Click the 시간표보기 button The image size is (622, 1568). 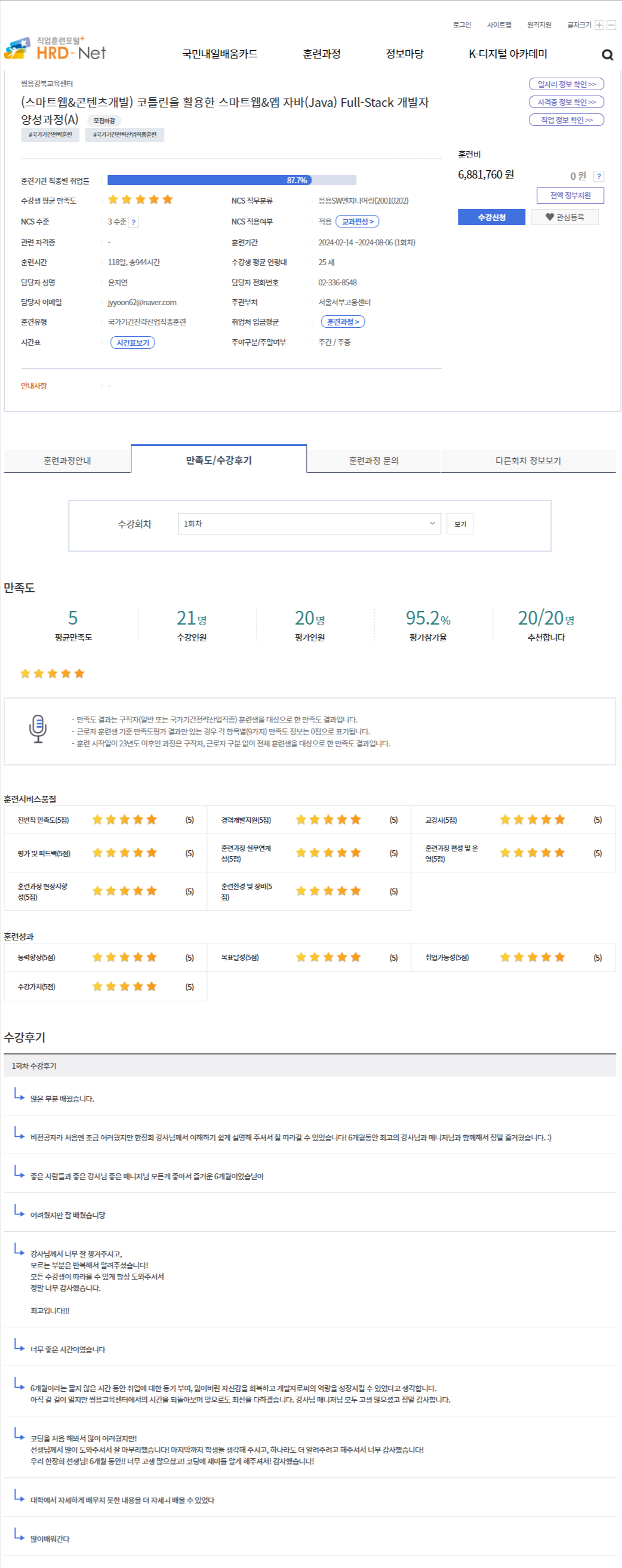(x=132, y=343)
